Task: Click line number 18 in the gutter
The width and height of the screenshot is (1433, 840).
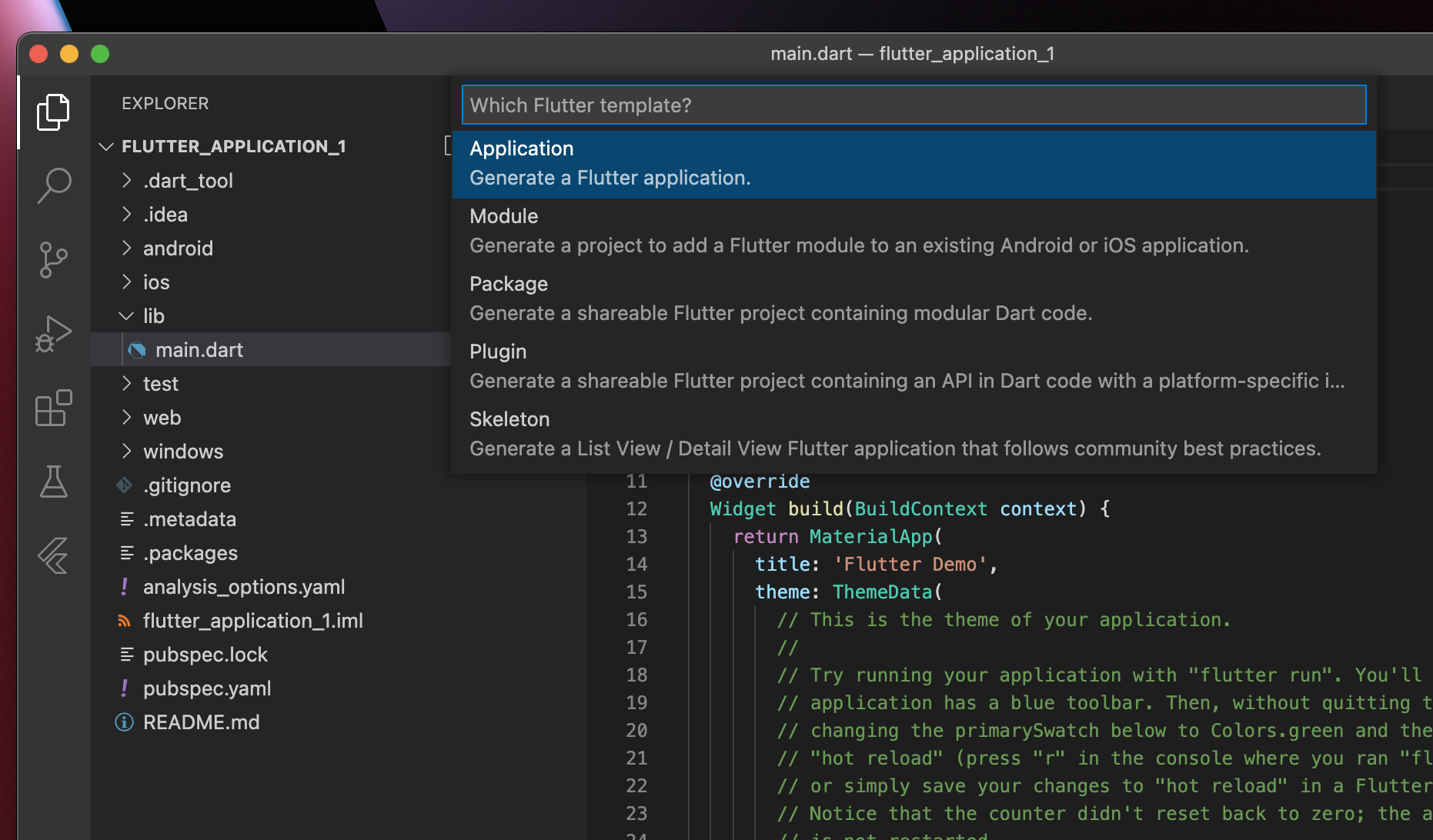Action: point(636,675)
